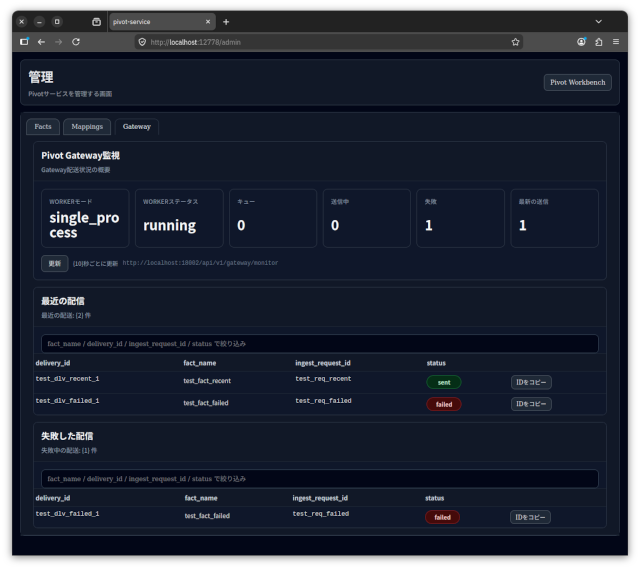Image resolution: width=640 pixels, height=569 pixels.
Task: Open the Firefox account icon
Action: pos(581,42)
